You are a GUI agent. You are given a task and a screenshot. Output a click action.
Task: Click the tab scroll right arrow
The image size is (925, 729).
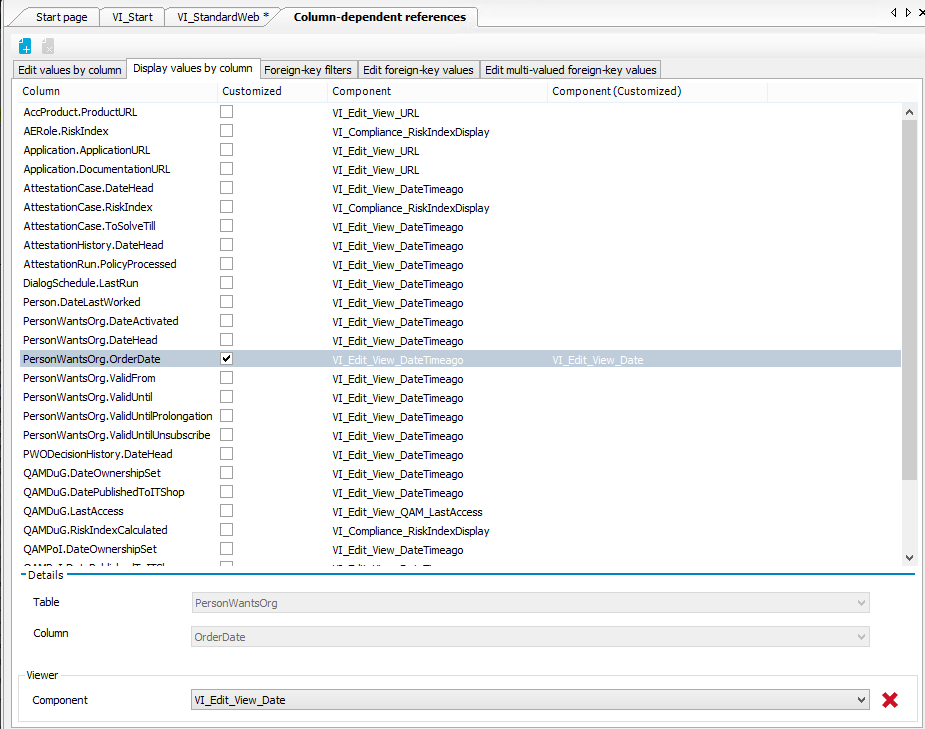tap(908, 13)
